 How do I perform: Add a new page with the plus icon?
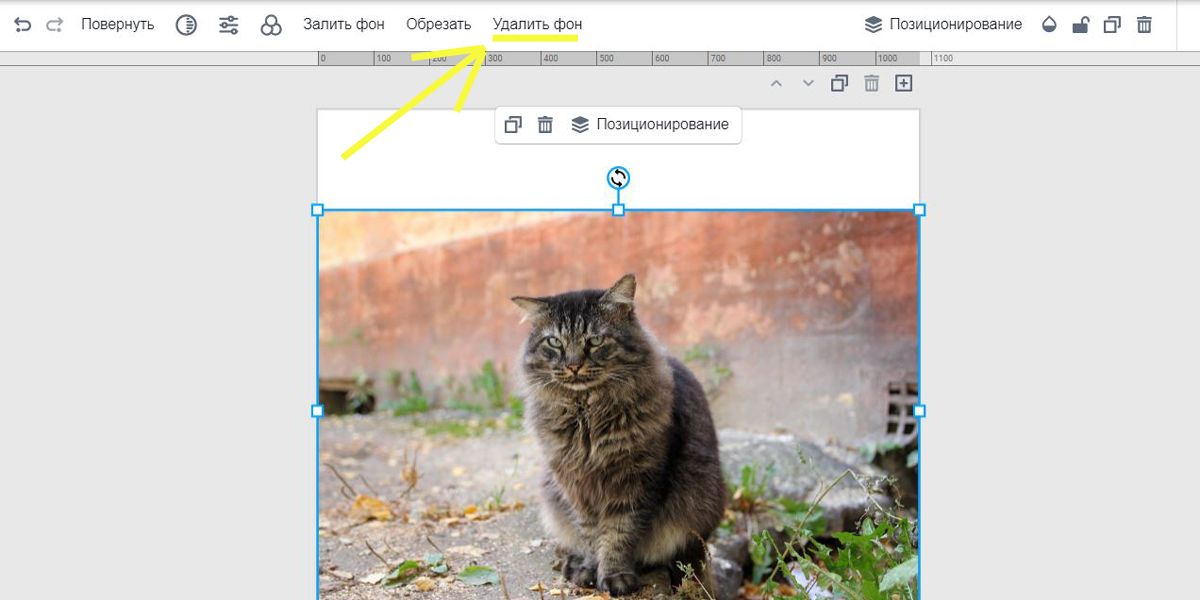click(904, 84)
